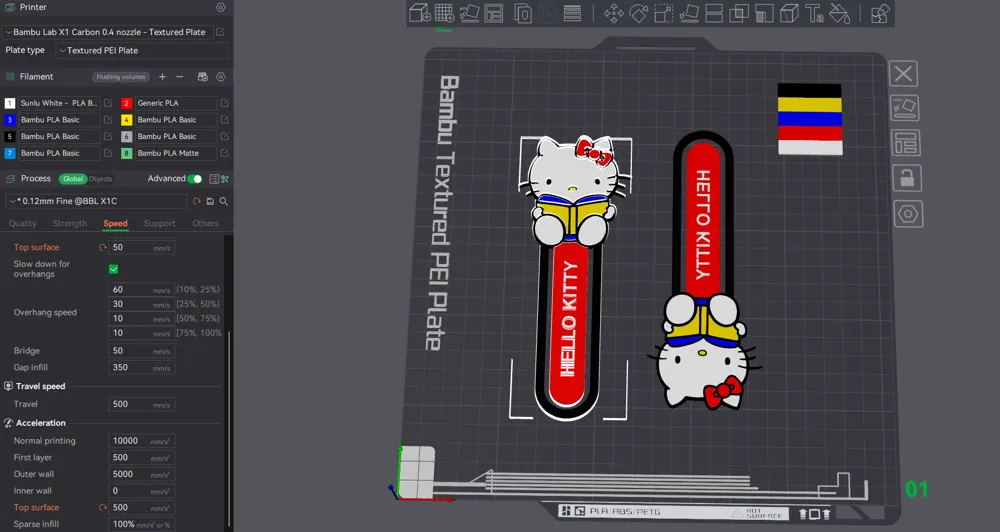Viewport: 1000px width, 532px height.
Task: Select the Support painting tool
Action: (x=763, y=13)
